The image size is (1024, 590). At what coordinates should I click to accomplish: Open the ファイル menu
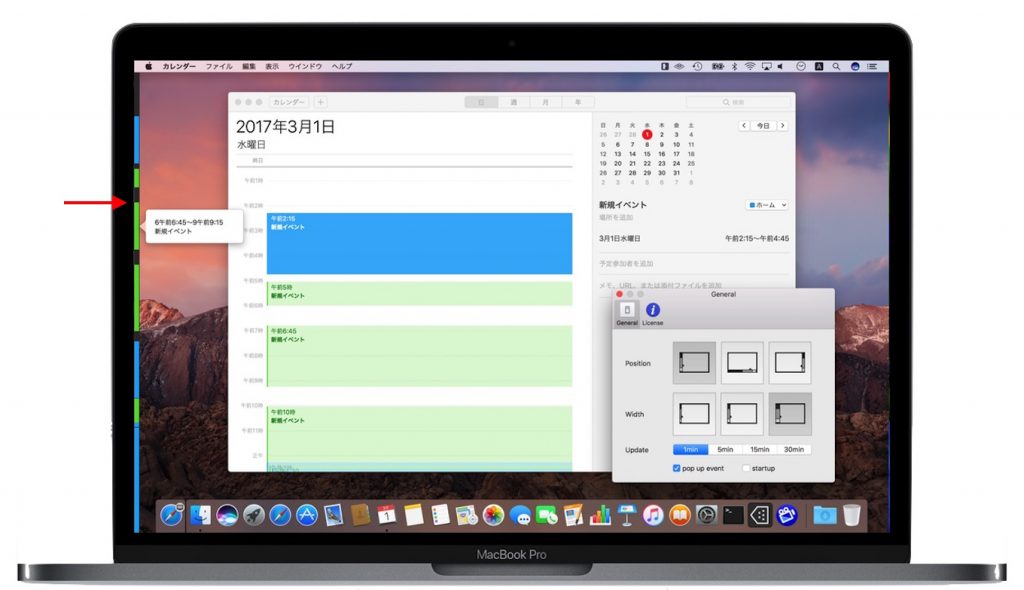pyautogui.click(x=219, y=67)
